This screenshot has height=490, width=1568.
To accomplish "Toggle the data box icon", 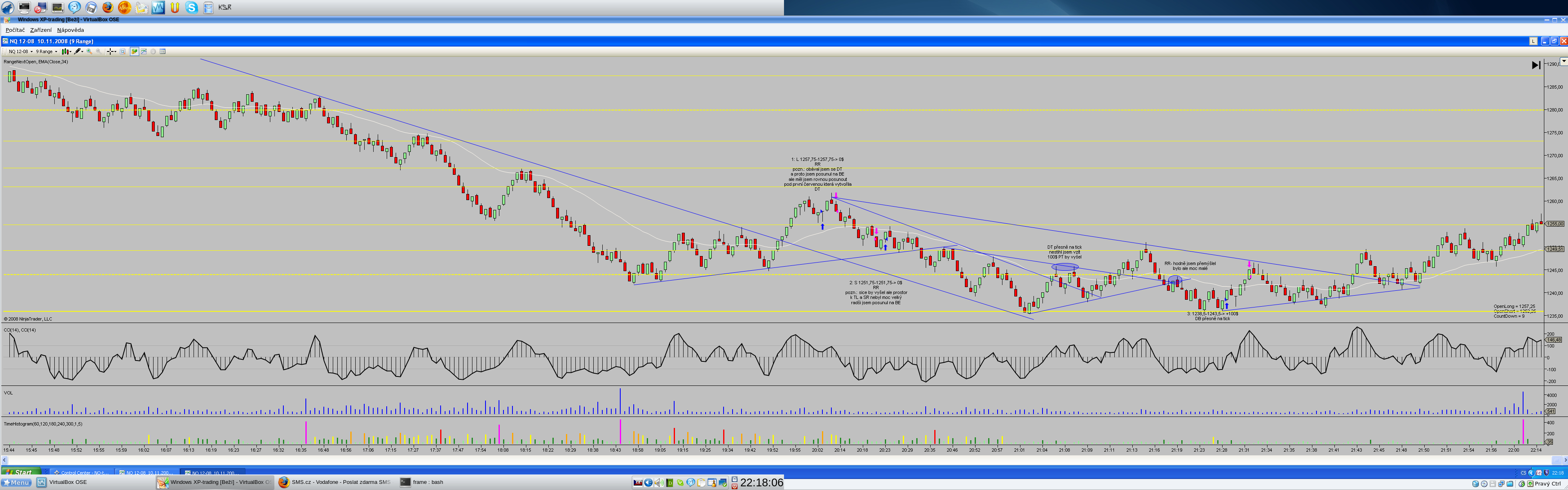I will click(163, 52).
